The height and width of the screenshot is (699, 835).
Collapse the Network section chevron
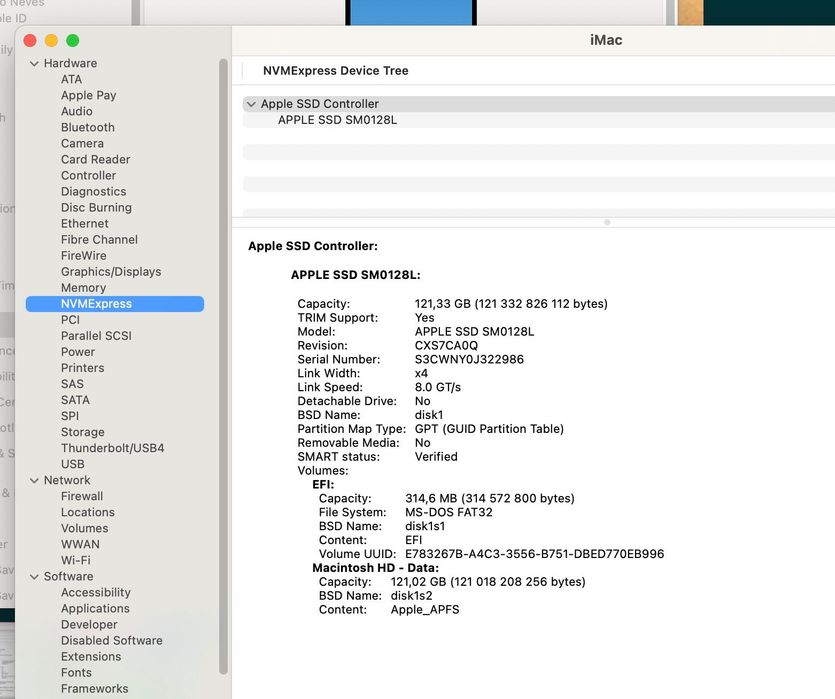pyautogui.click(x=34, y=480)
